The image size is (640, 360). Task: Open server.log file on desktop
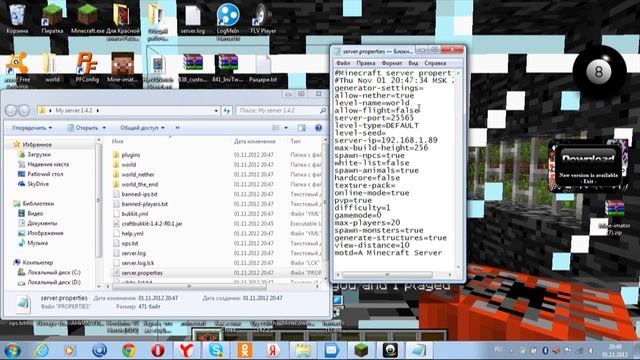tap(193, 18)
